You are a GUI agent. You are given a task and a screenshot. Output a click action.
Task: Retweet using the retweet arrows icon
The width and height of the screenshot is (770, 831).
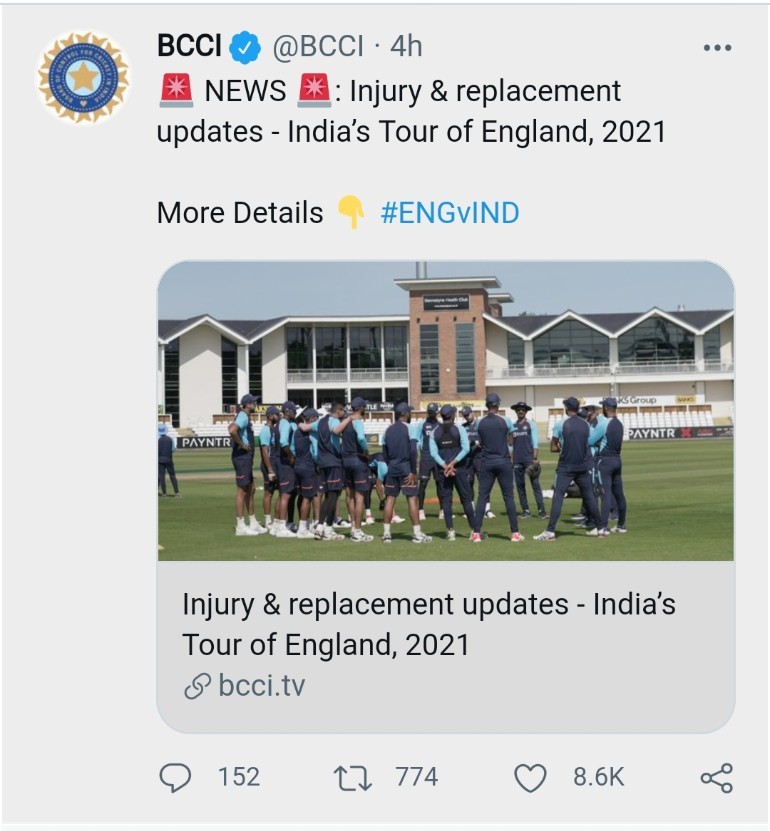(352, 777)
